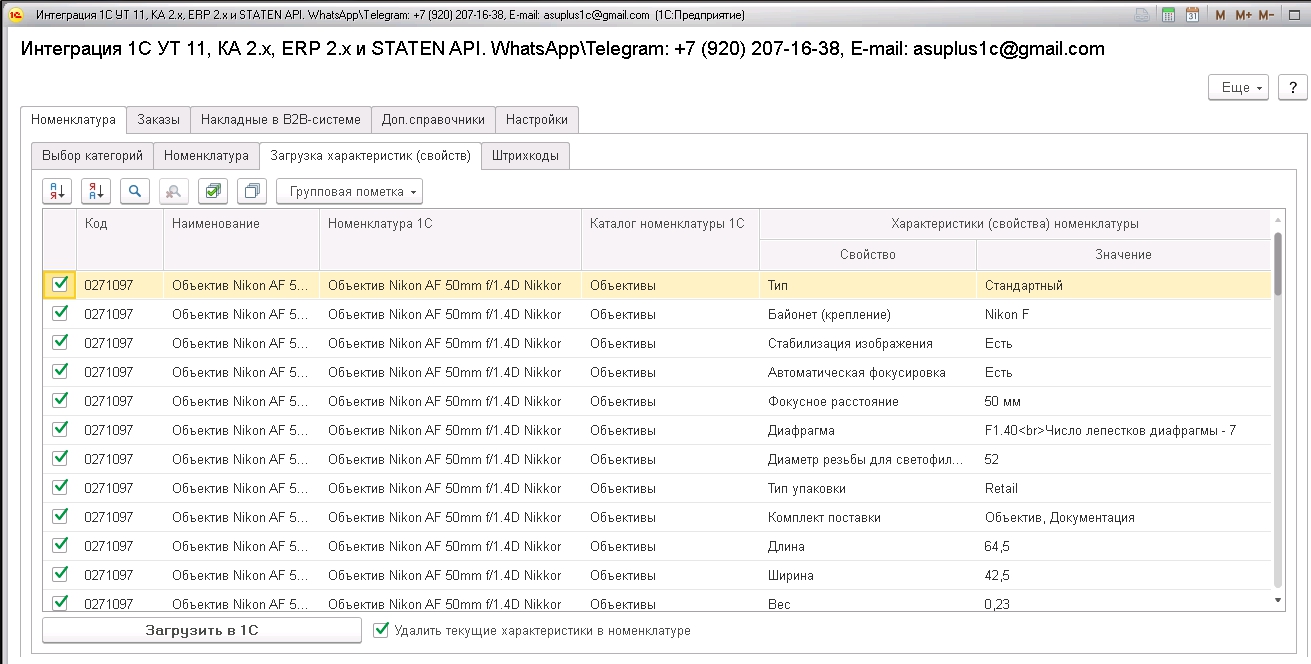Viewport: 1311px width, 664px height.
Task: Sort the list ascending (А-Я)
Action: pyautogui.click(x=57, y=191)
